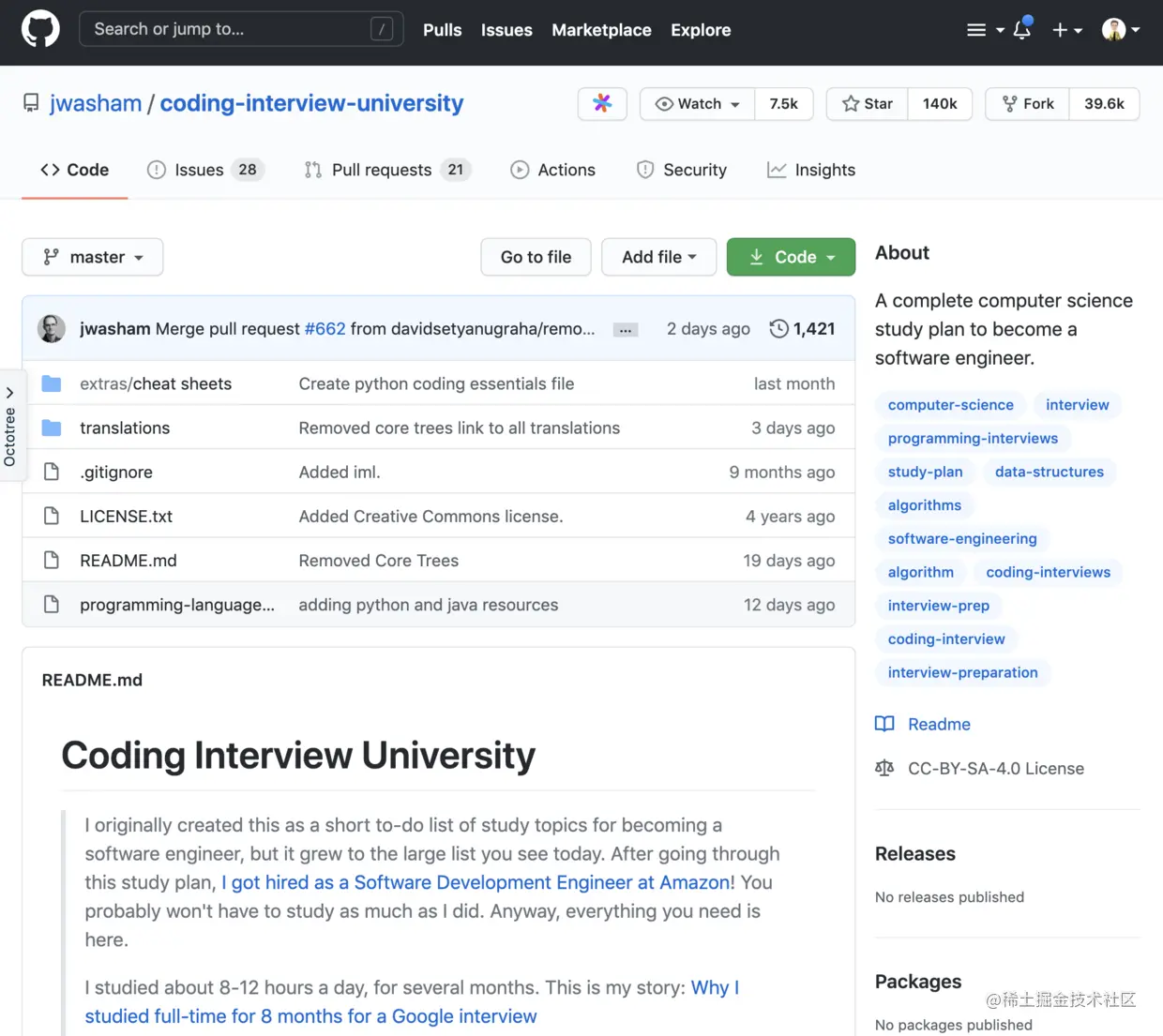This screenshot has width=1163, height=1036.
Task: Open the Add file dropdown
Action: (x=659, y=257)
